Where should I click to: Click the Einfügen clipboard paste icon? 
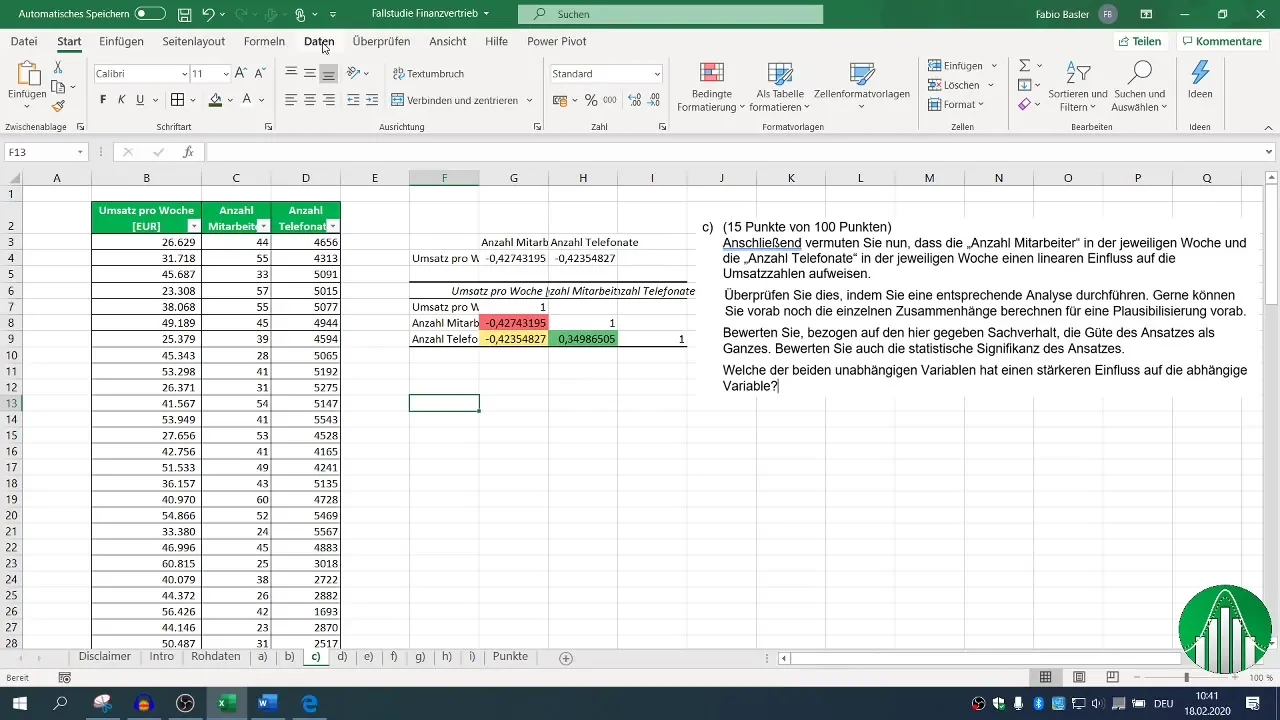[27, 75]
